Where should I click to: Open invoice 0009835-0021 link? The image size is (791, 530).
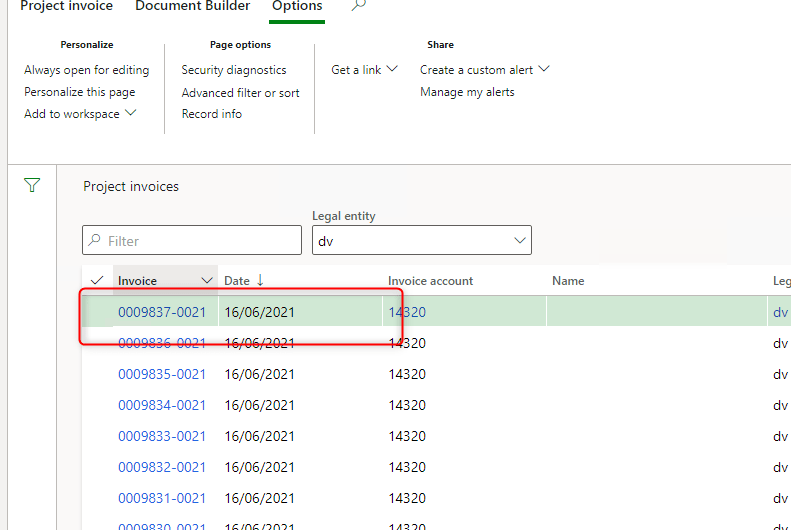click(x=162, y=374)
